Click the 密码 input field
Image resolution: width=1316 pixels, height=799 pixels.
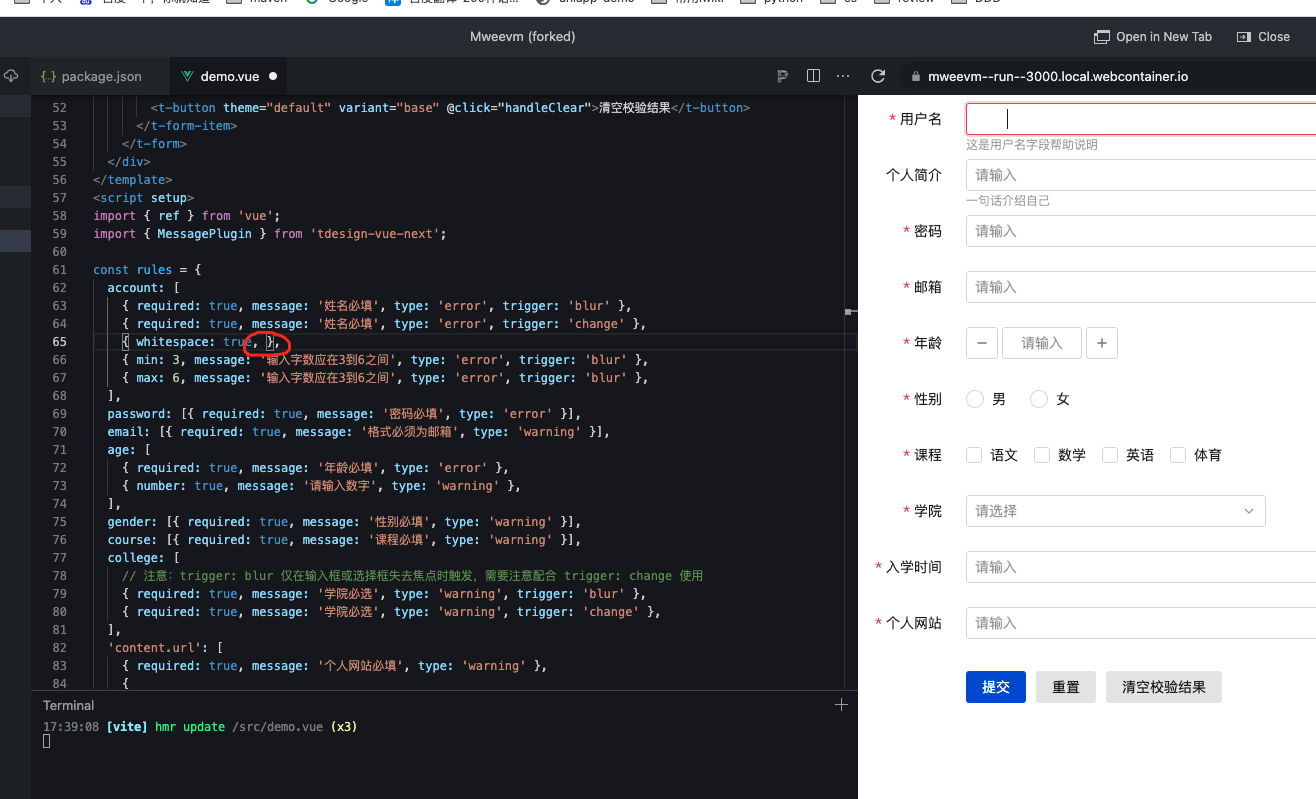click(x=1141, y=231)
